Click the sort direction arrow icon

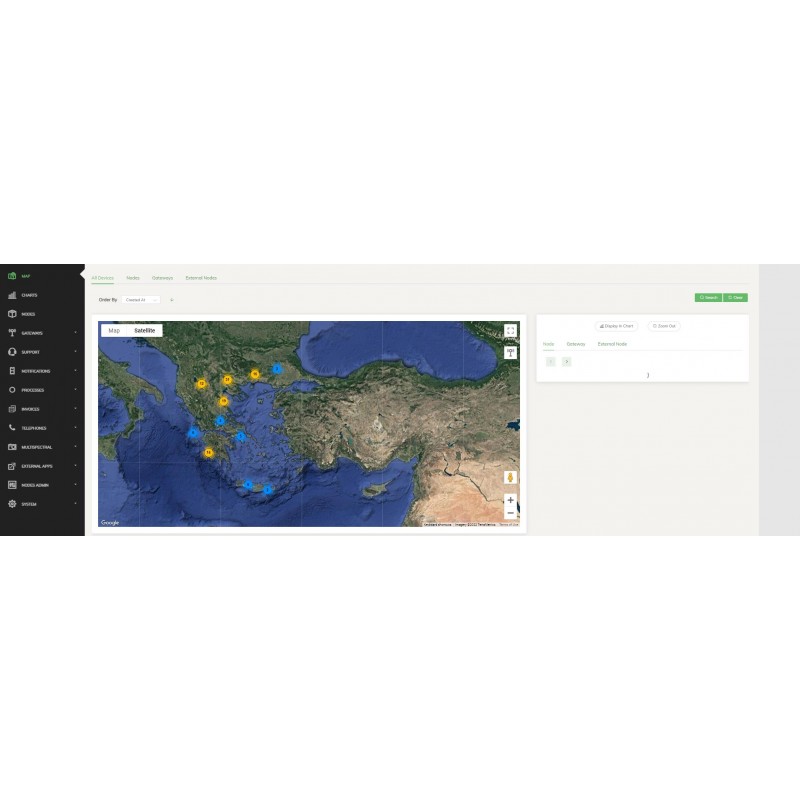coord(171,299)
